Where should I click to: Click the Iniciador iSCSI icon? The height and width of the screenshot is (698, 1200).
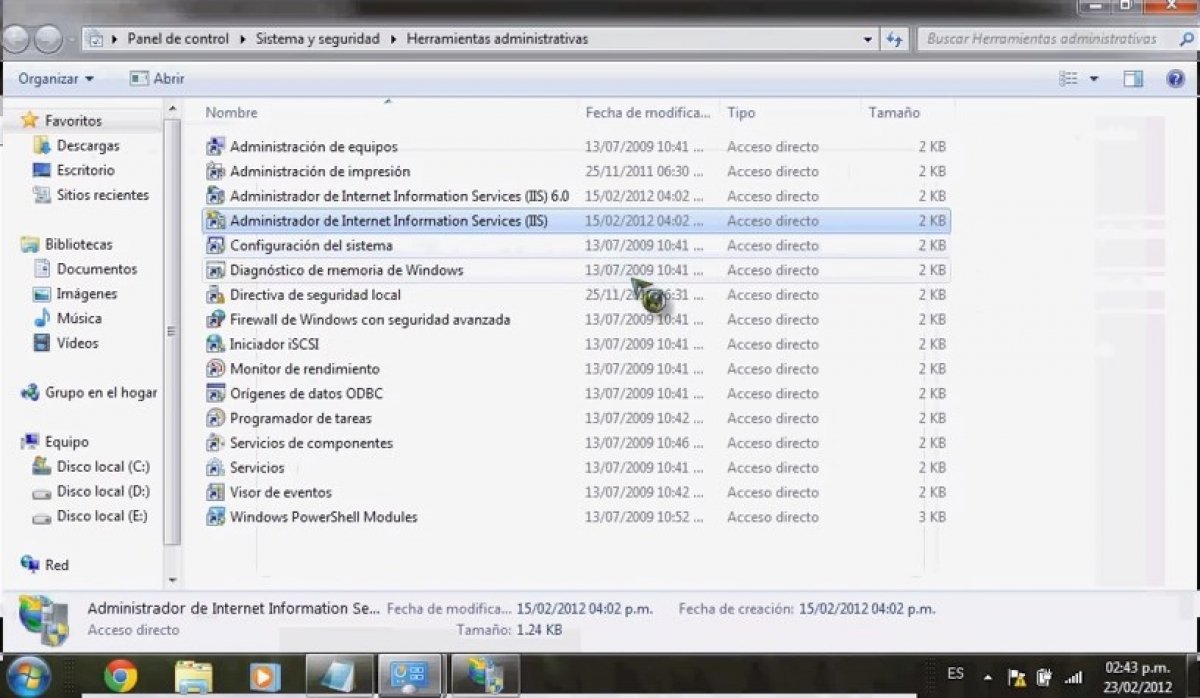click(215, 344)
